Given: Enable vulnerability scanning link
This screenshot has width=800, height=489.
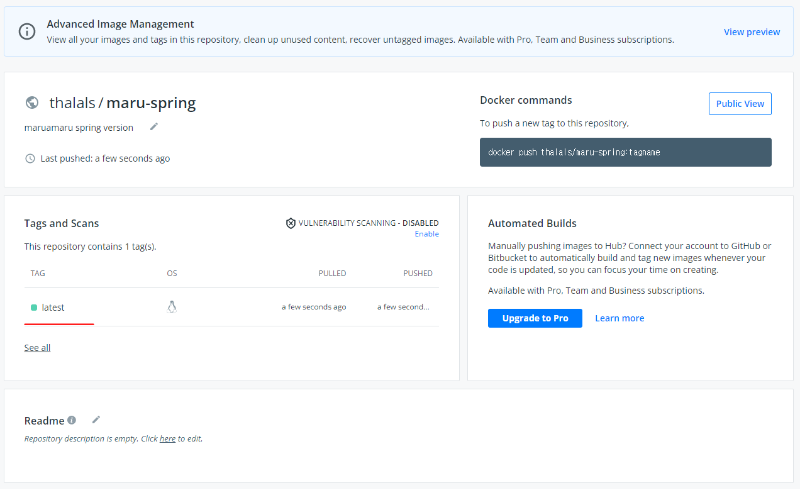Looking at the screenshot, I should point(427,234).
